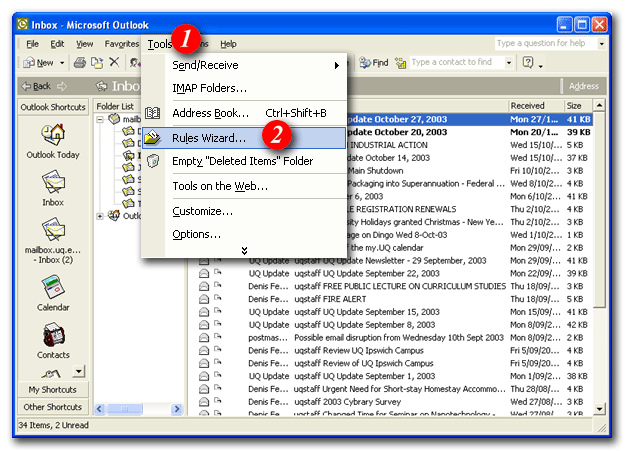Choose Address Book... menu entry
This screenshot has width=625, height=451.
[210, 113]
